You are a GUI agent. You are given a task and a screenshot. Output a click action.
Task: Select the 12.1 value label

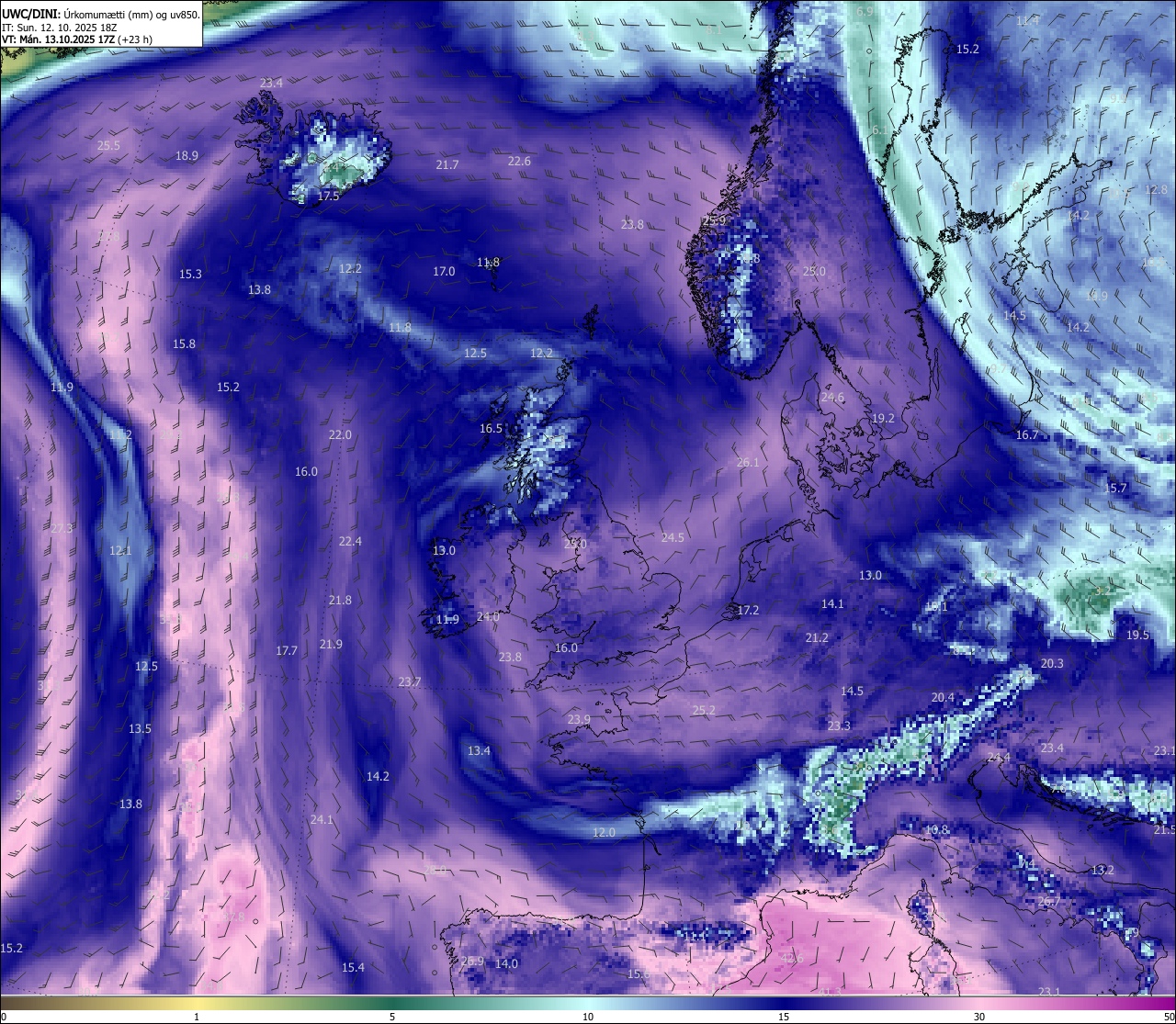(x=120, y=551)
